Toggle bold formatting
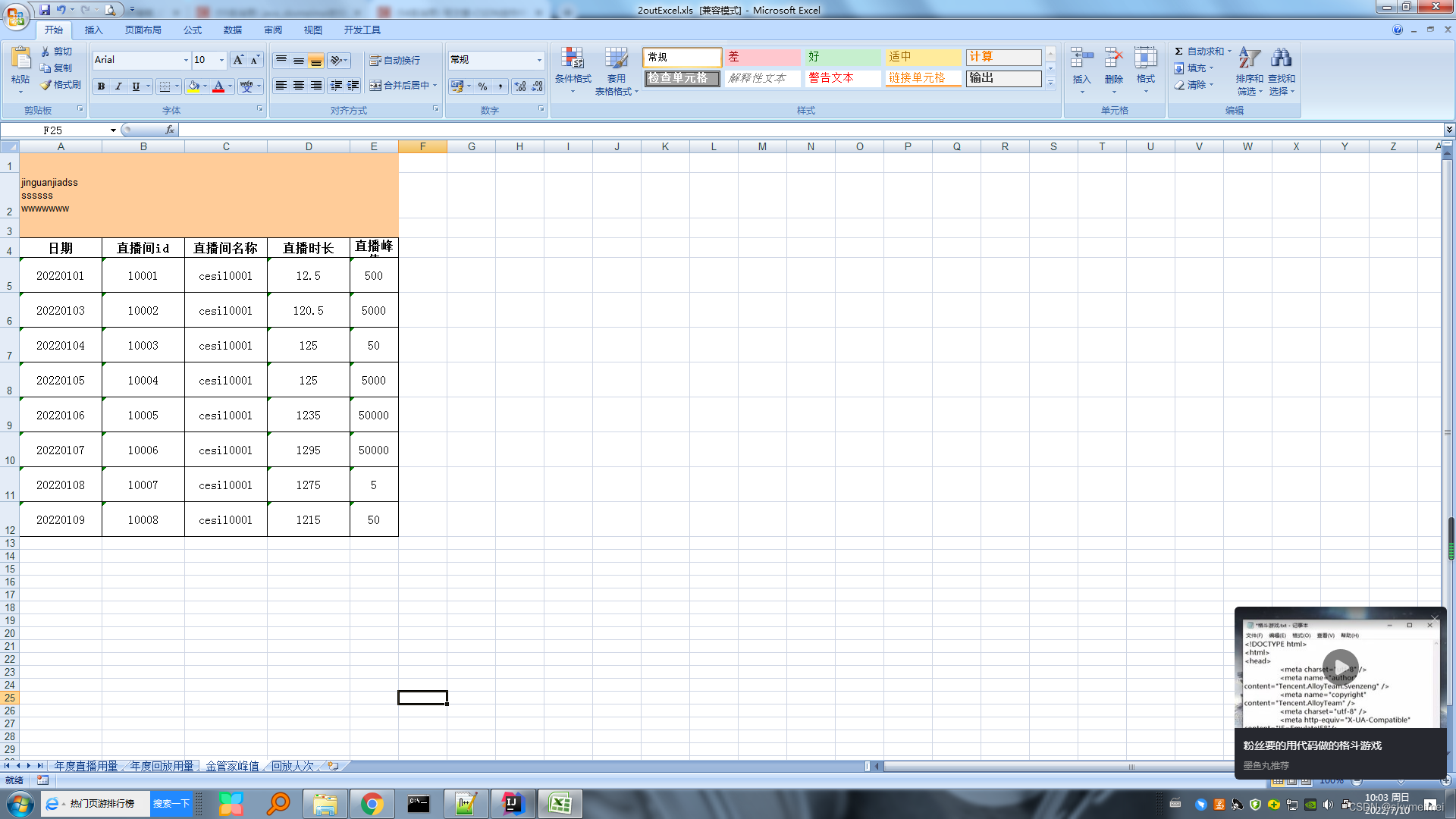Viewport: 1456px width, 819px height. click(101, 86)
